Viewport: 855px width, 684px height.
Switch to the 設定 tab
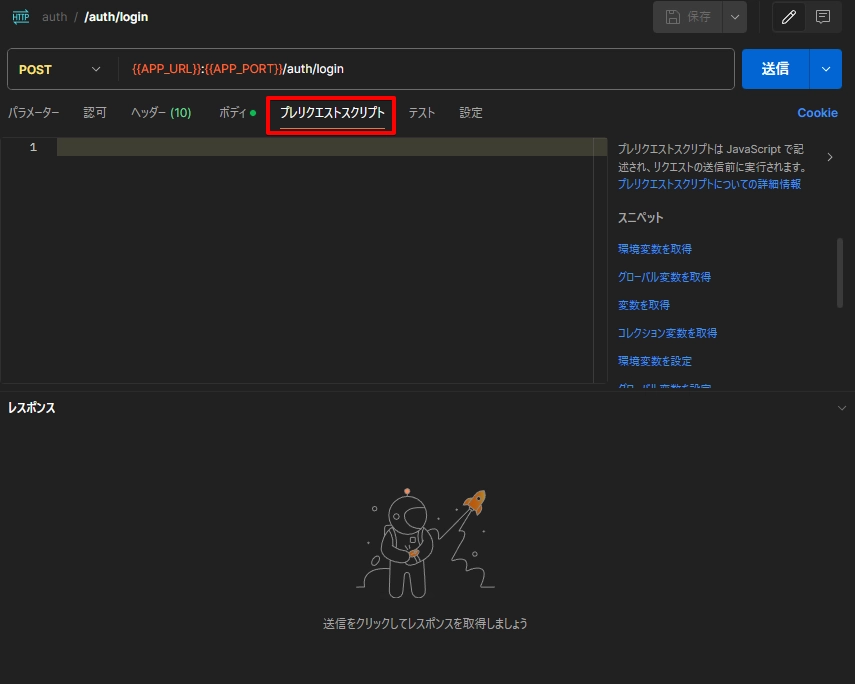click(471, 113)
